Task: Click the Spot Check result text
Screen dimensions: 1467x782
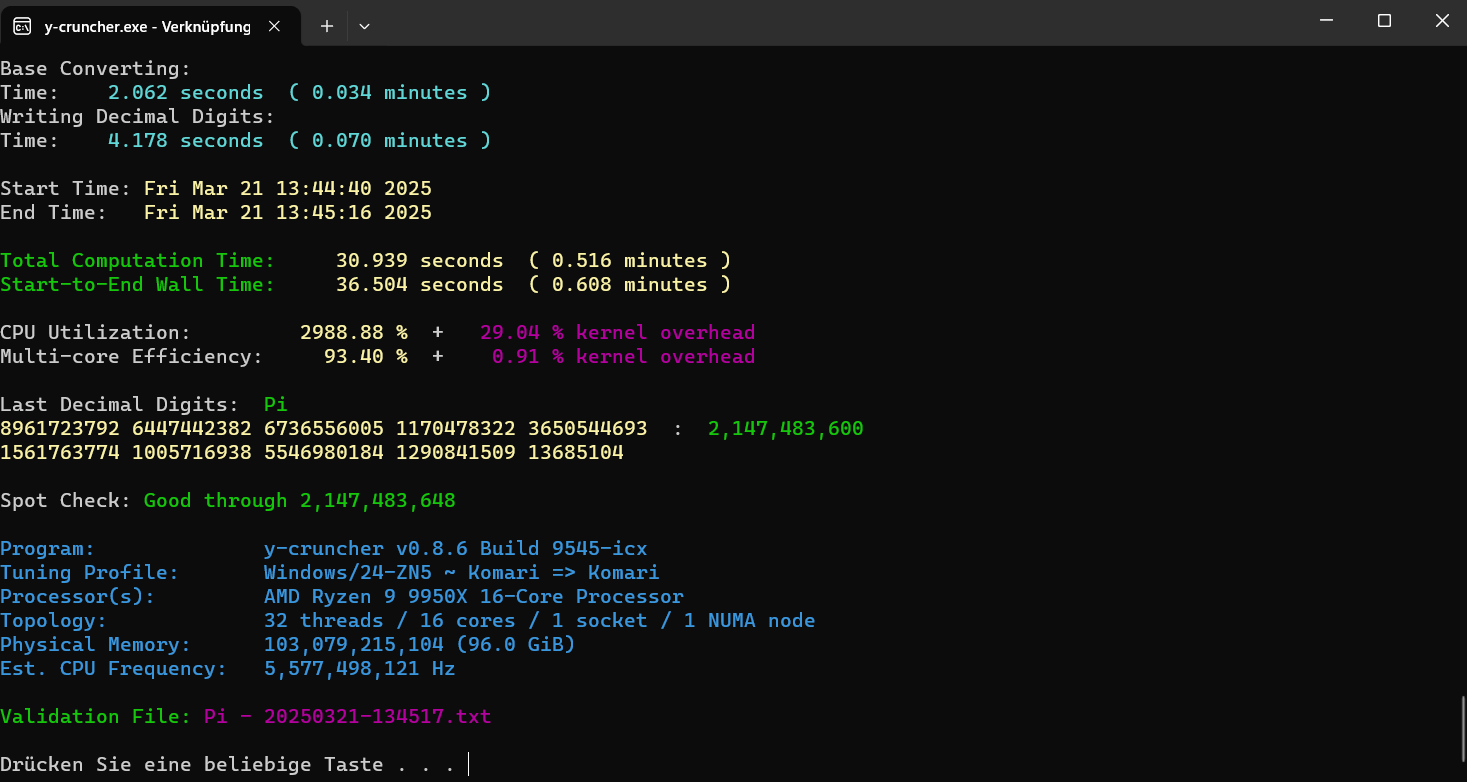Action: pos(299,501)
